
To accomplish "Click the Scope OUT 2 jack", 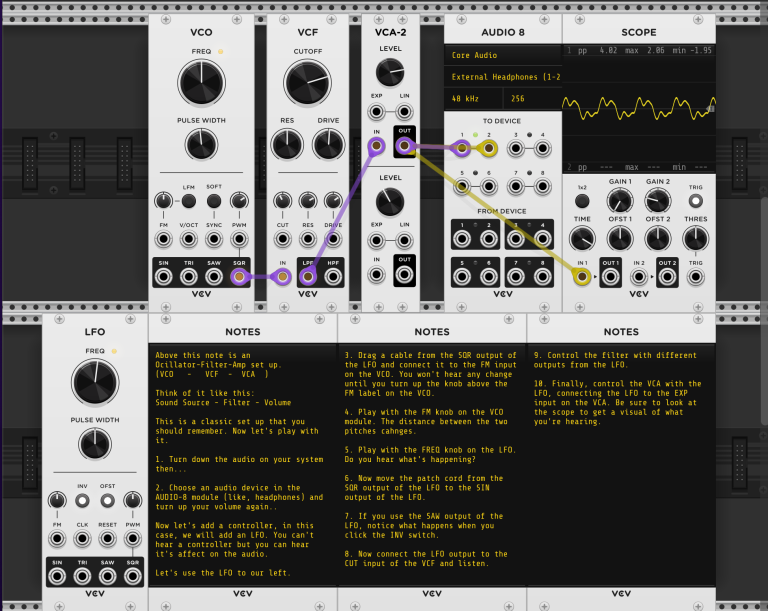I will tap(667, 277).
